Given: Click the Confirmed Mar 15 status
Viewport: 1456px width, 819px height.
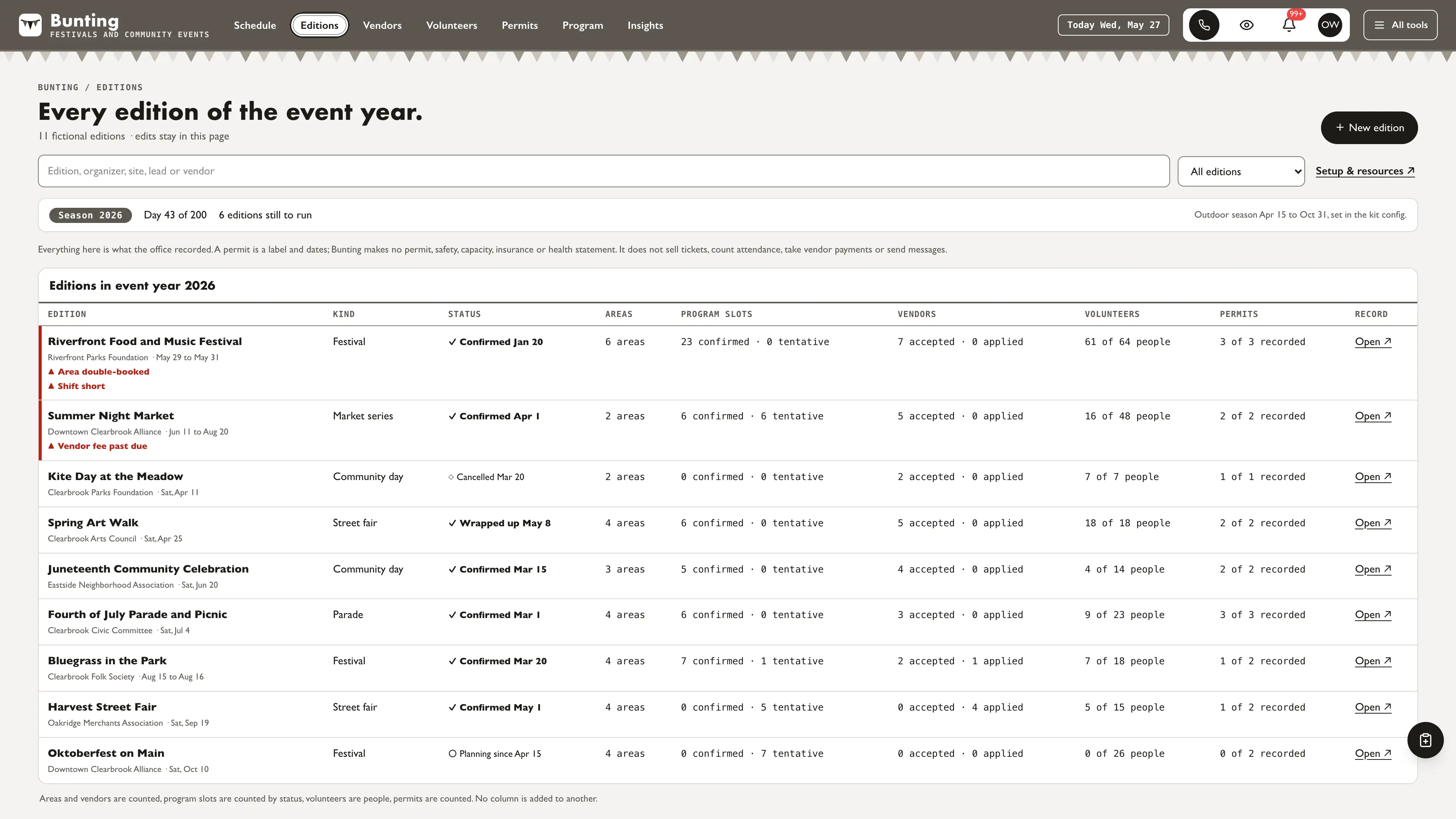Looking at the screenshot, I should [x=497, y=570].
